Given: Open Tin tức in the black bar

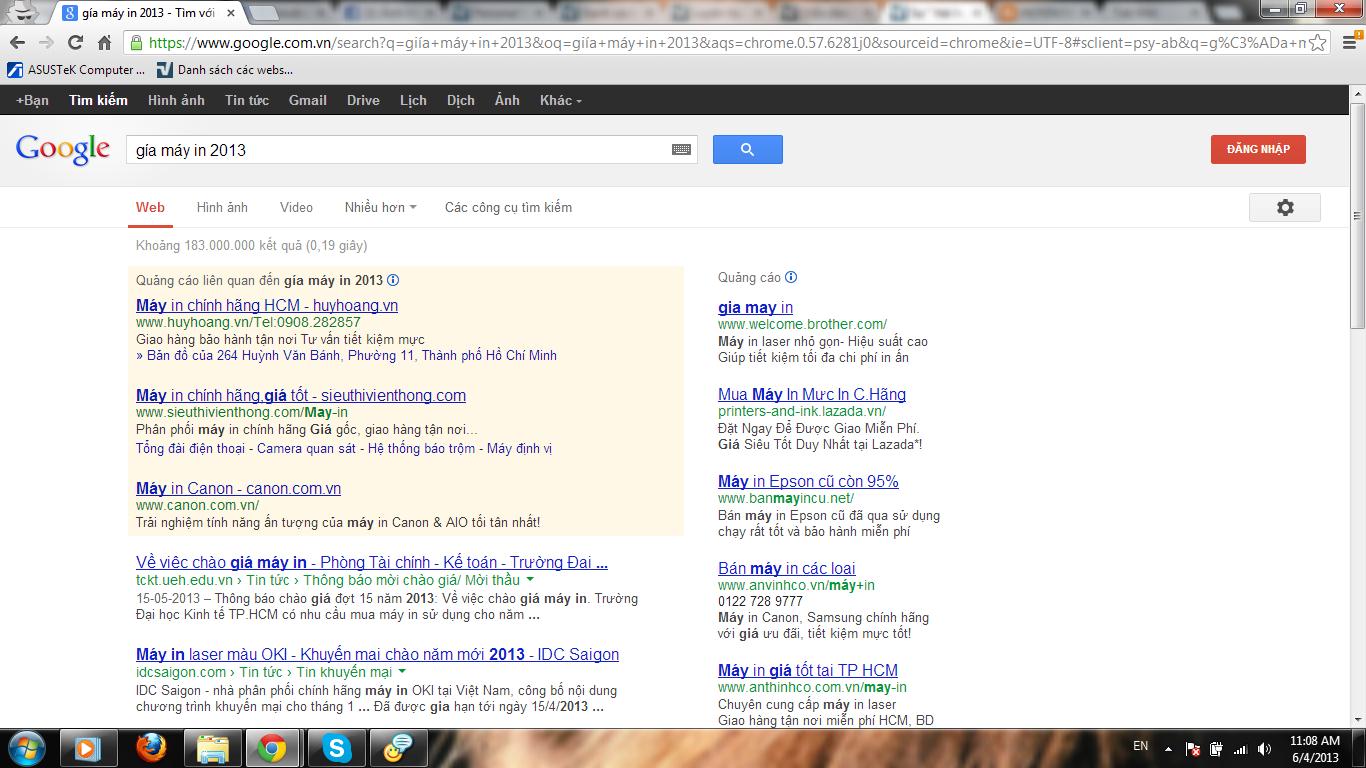Looking at the screenshot, I should (247, 100).
